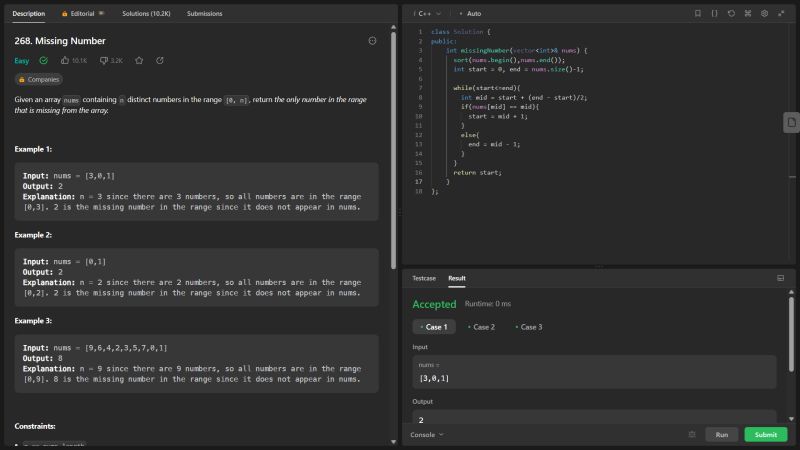Select Case 3 in results
Image resolution: width=800 pixels, height=450 pixels.
[529, 327]
